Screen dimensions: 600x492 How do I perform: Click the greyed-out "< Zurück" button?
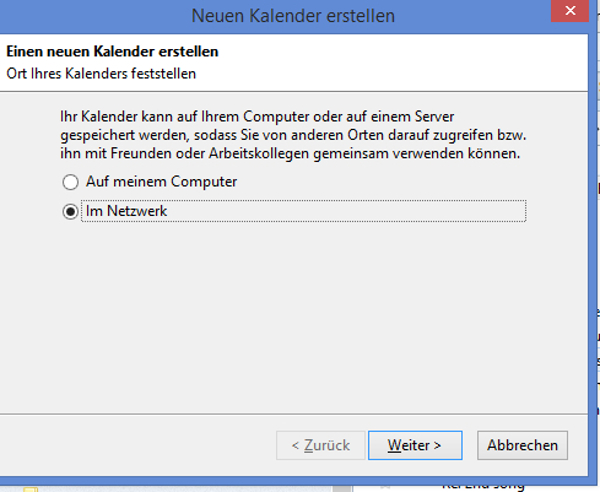[321, 445]
